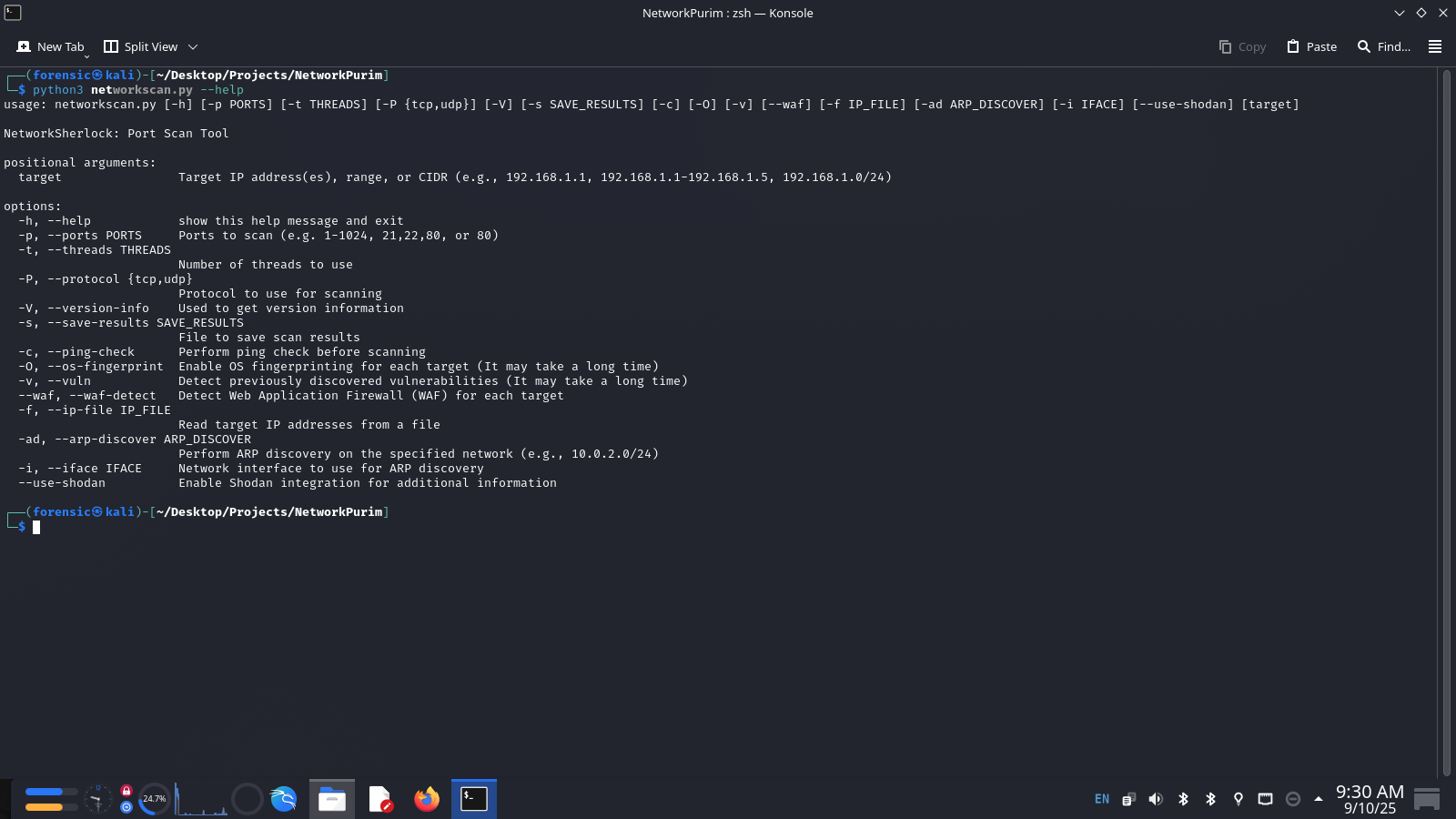The image size is (1456, 819).
Task: Open the volume control in tray
Action: click(x=1156, y=799)
